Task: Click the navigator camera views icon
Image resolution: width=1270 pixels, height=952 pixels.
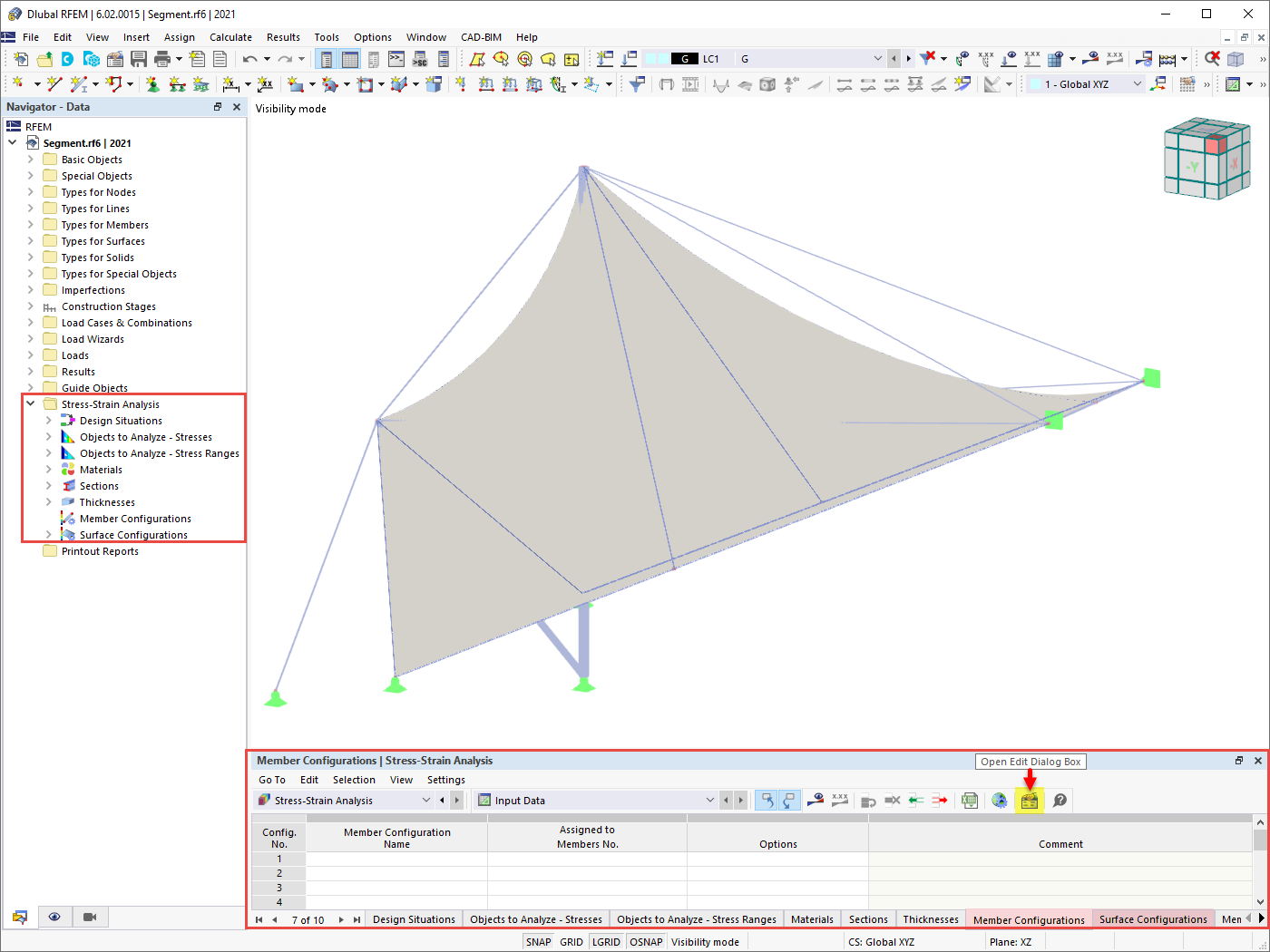Action: point(90,917)
